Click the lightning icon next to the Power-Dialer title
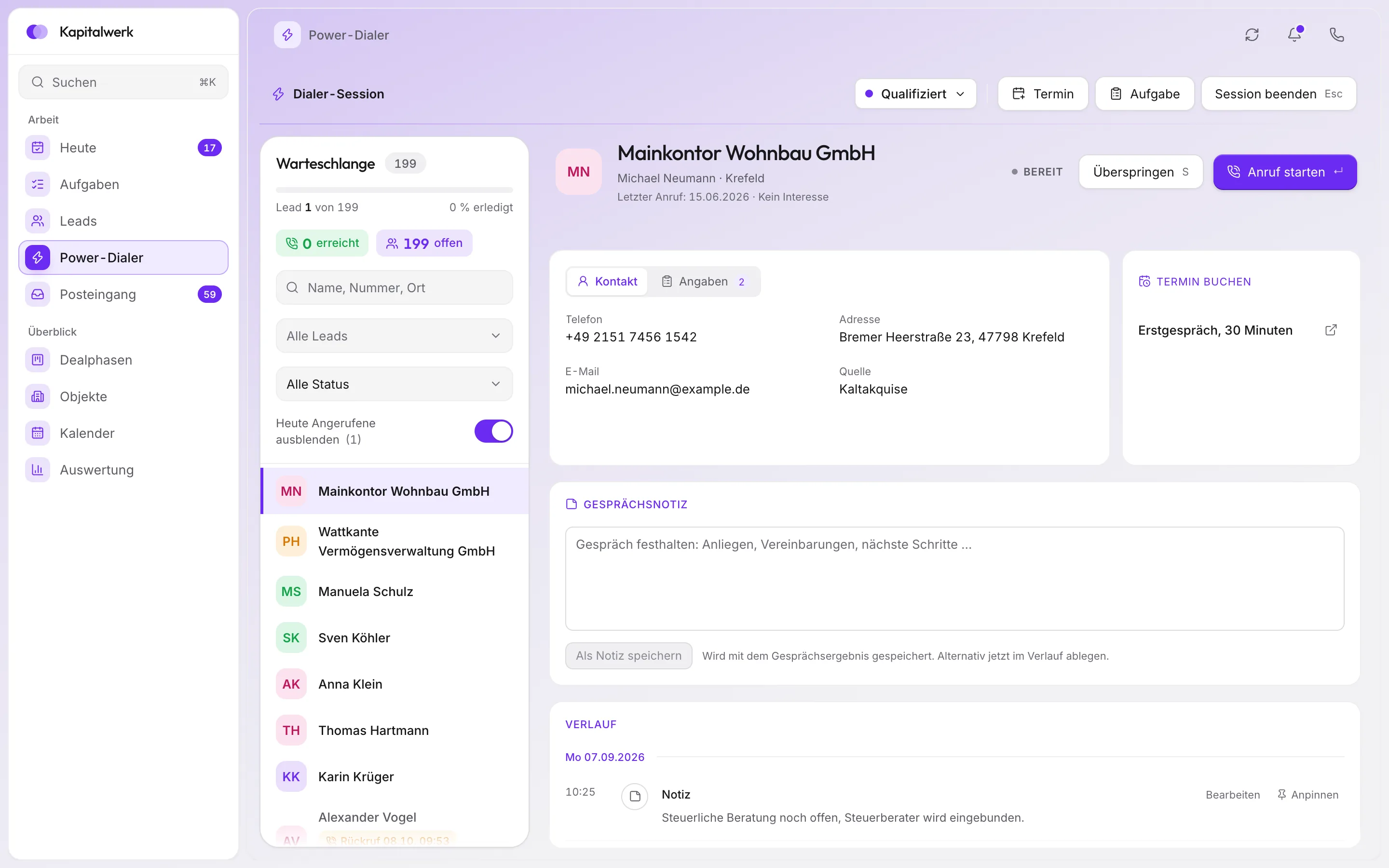 click(287, 35)
